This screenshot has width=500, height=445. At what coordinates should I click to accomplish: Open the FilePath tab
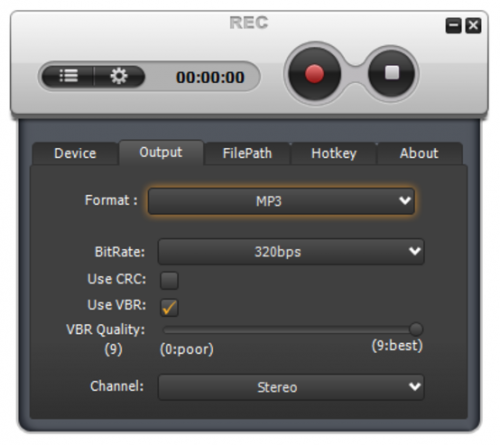coord(247,153)
